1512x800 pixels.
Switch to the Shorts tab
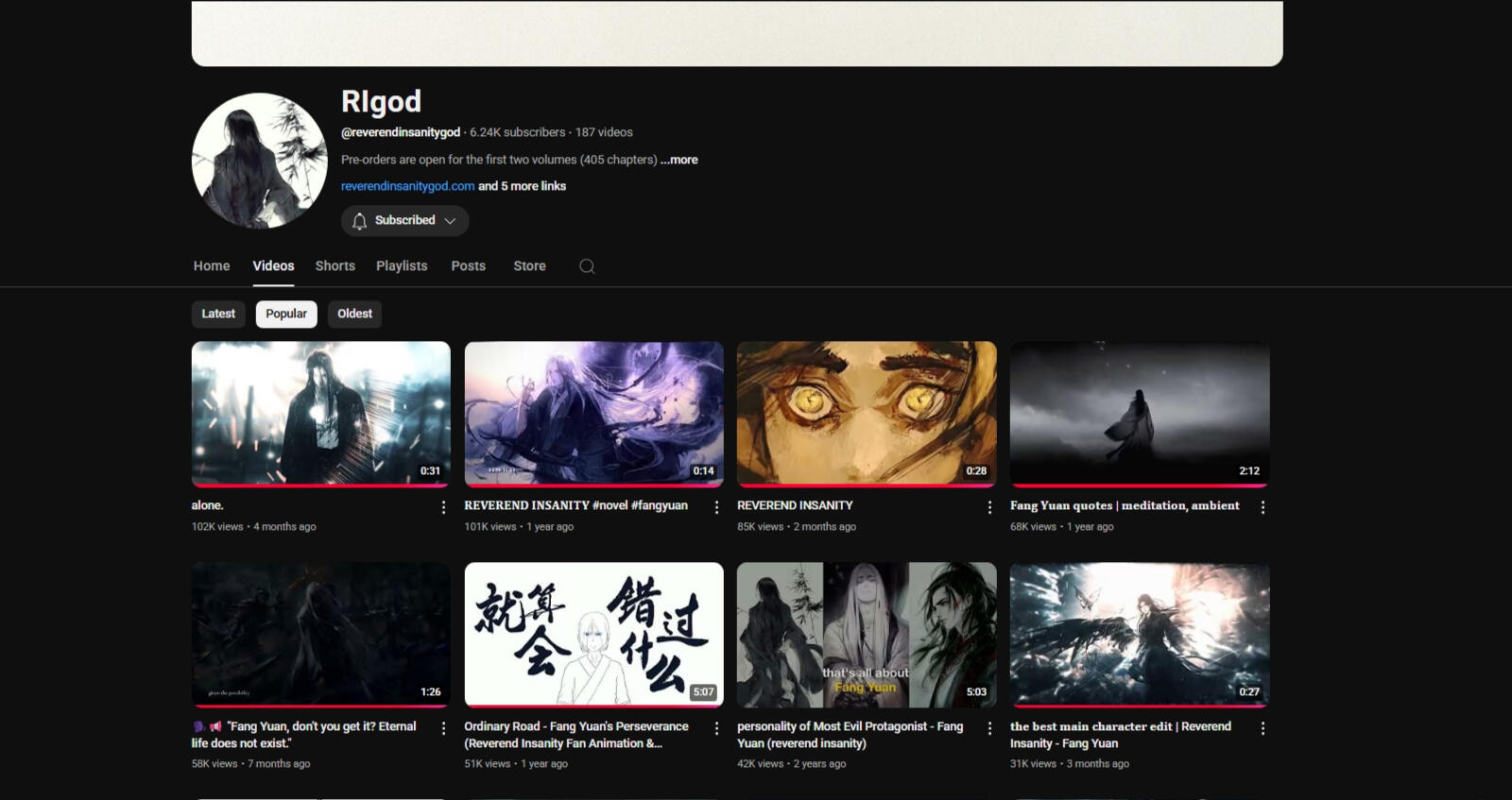click(x=335, y=266)
